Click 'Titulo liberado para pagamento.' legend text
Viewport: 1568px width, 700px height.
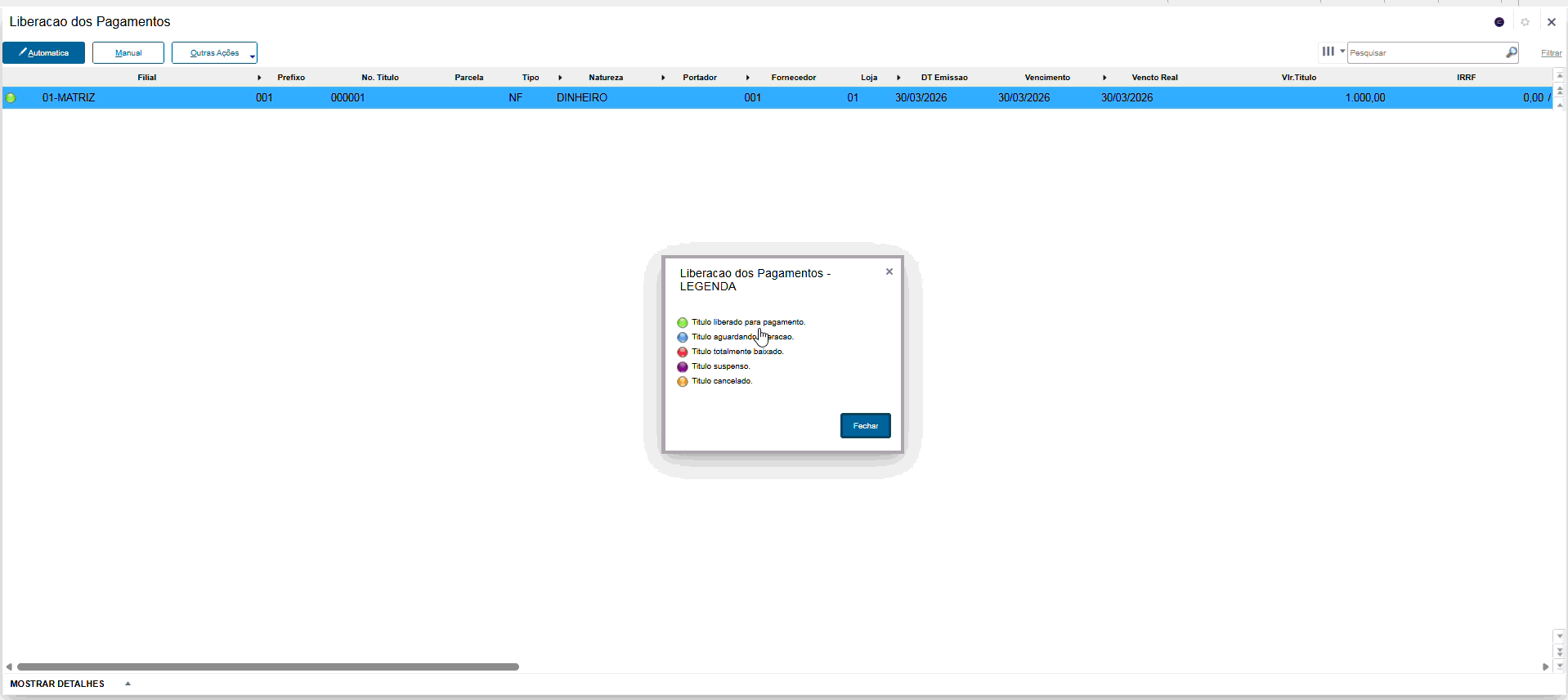749,322
